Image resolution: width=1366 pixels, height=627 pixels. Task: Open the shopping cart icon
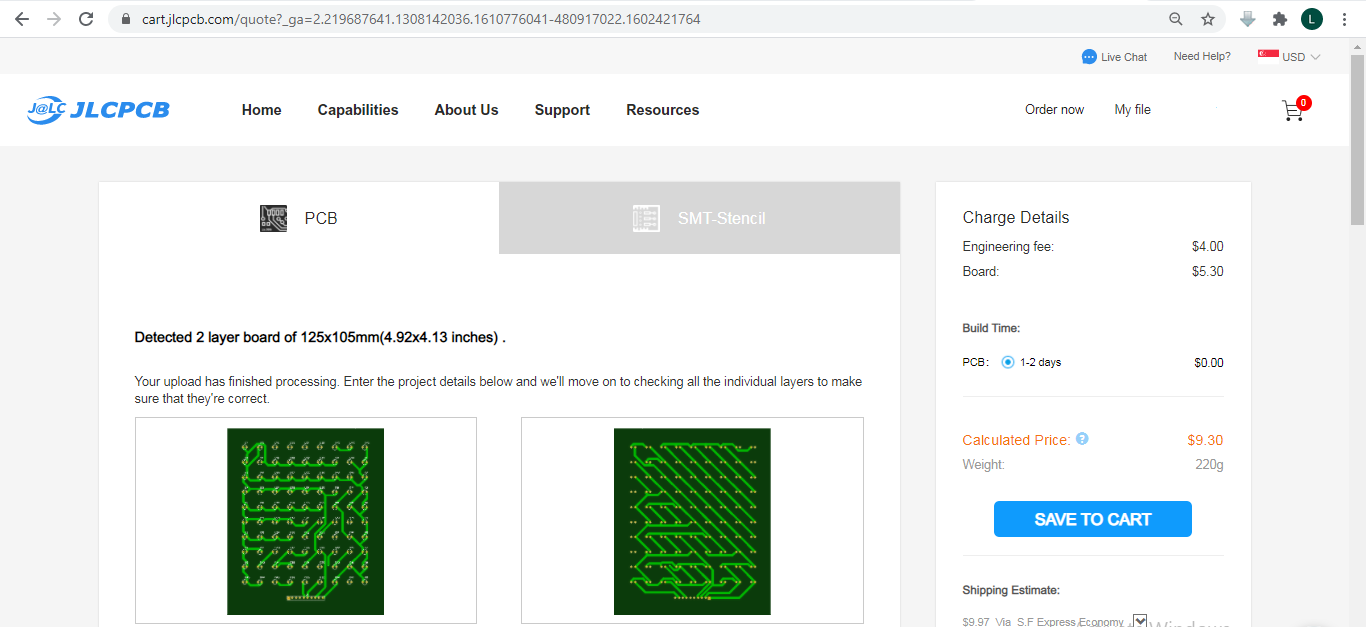click(x=1293, y=110)
